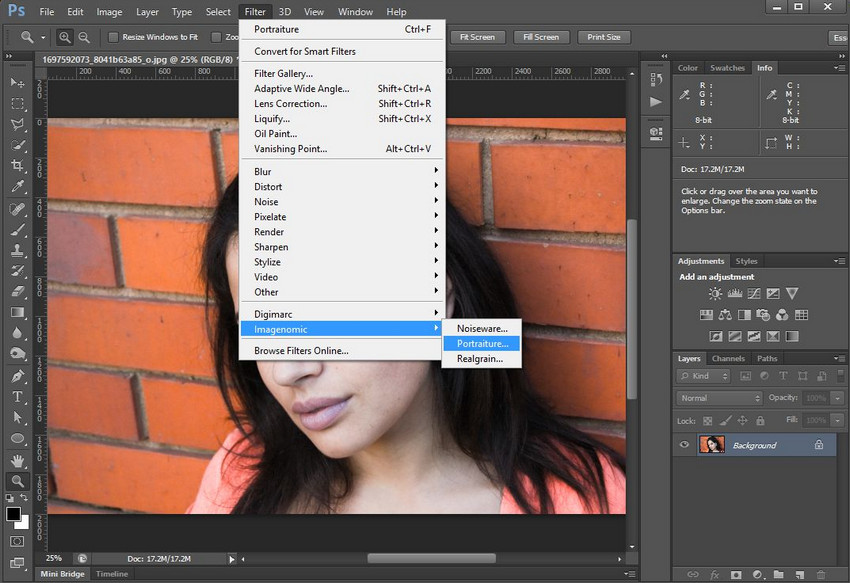This screenshot has height=583, width=850.
Task: Select the Eyedropper tool in toolbox
Action: coord(17,187)
